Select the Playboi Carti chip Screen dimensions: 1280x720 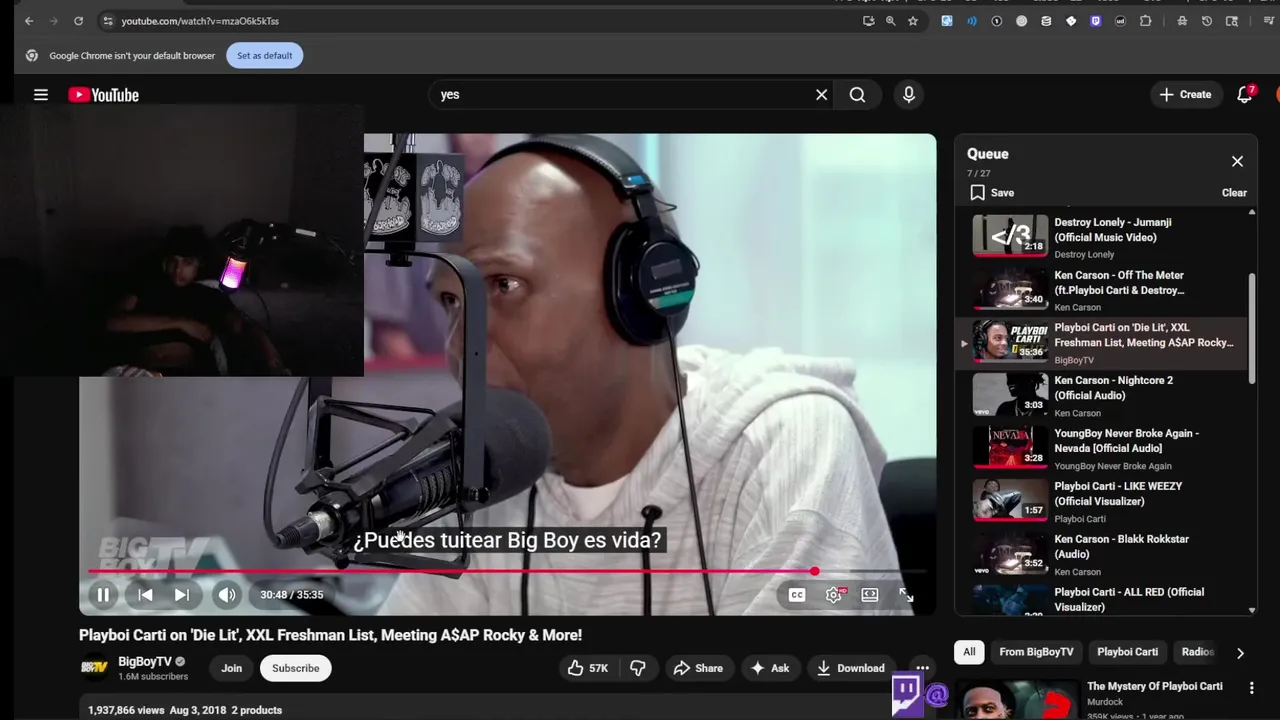pos(1127,652)
